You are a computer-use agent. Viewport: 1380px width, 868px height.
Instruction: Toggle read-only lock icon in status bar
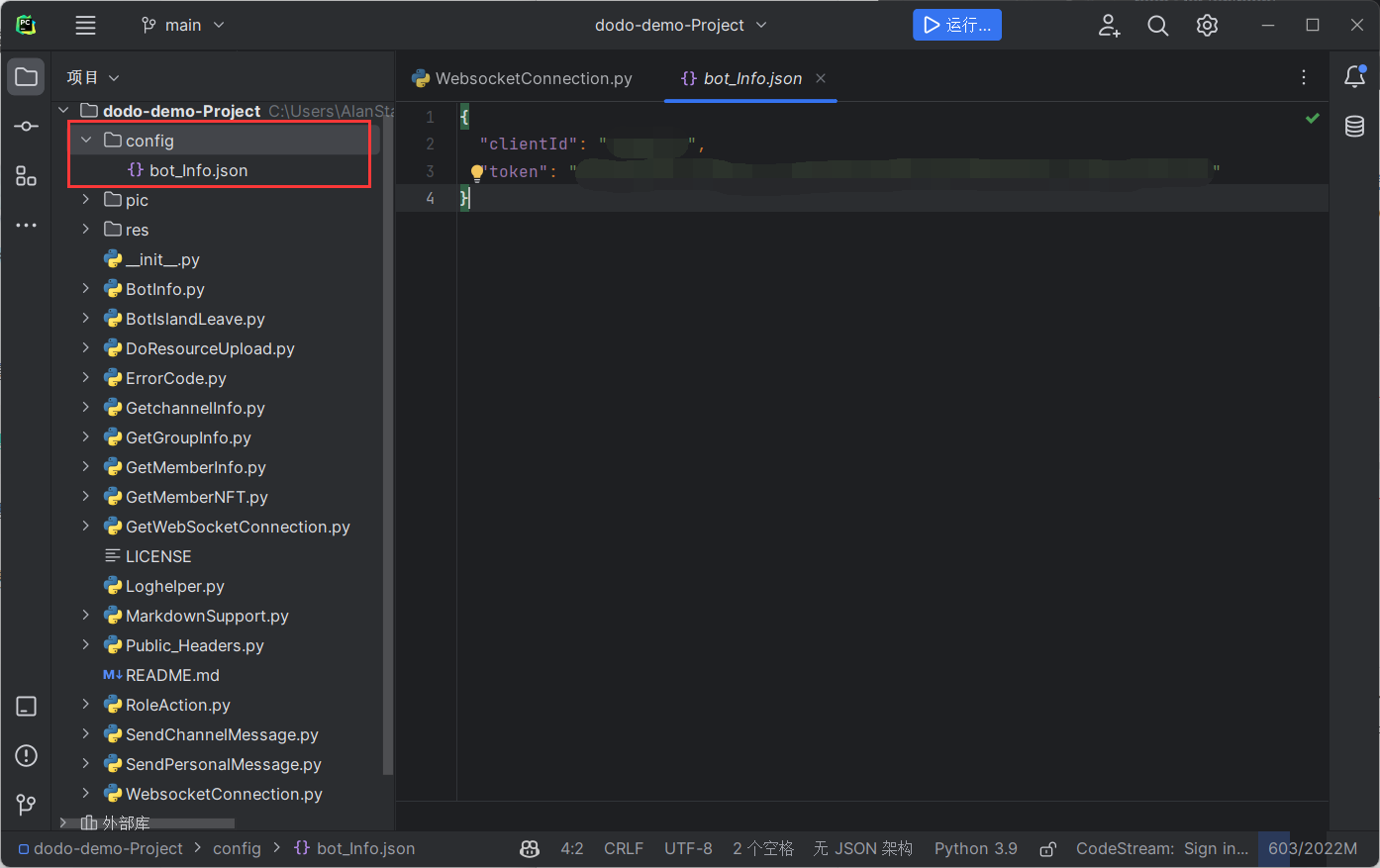[x=1047, y=849]
